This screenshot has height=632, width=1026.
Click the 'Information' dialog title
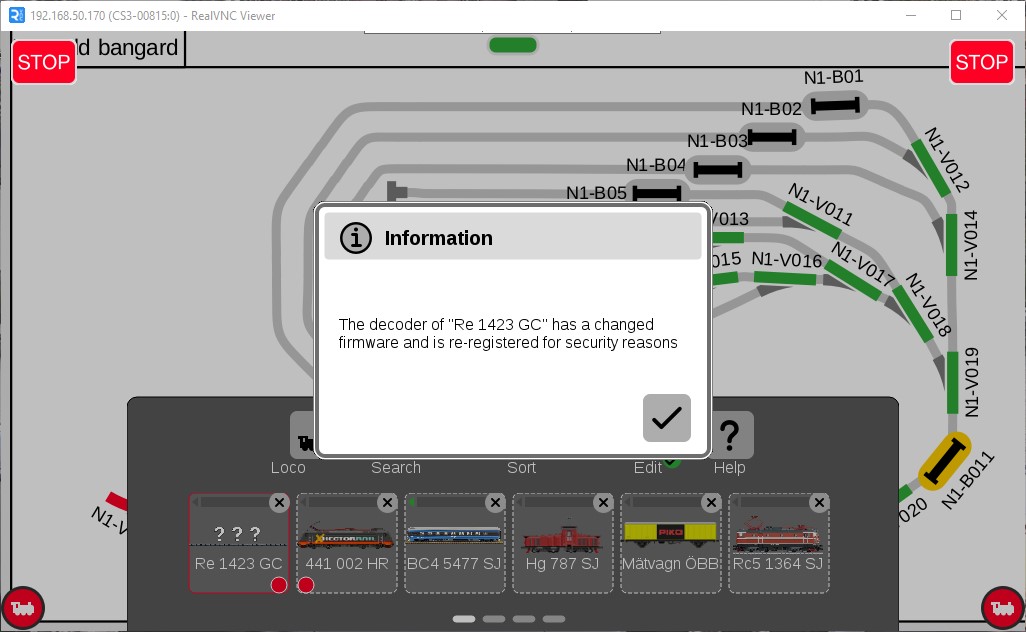tap(438, 238)
